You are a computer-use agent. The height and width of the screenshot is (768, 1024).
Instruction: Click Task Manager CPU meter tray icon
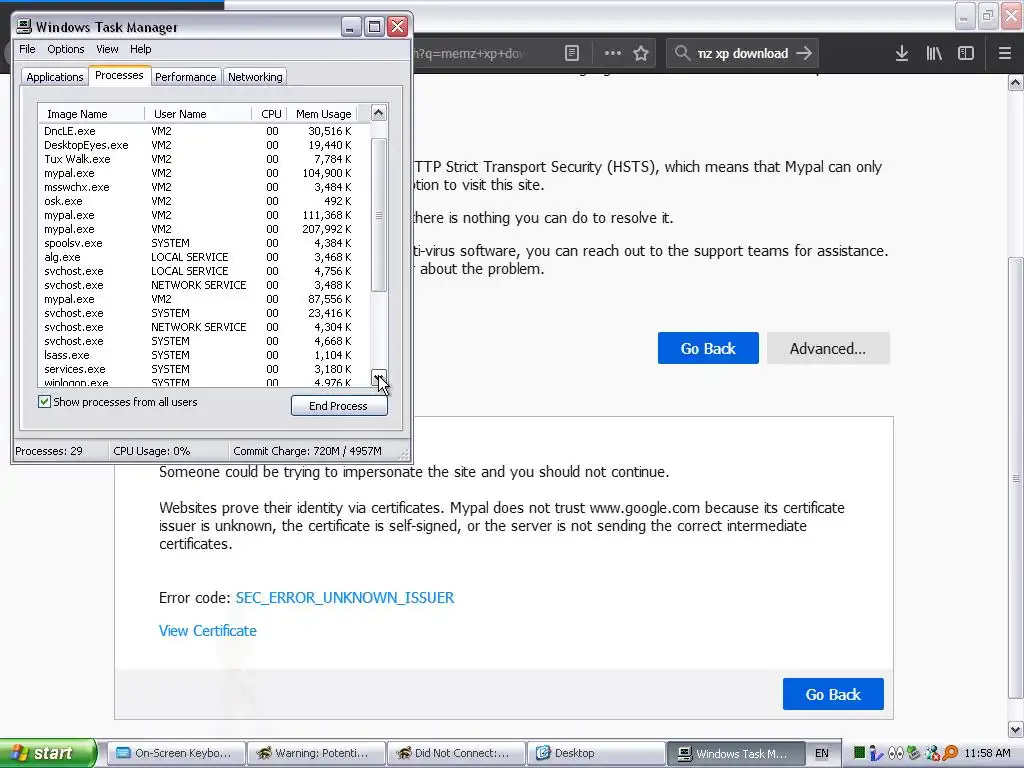pyautogui.click(x=859, y=753)
